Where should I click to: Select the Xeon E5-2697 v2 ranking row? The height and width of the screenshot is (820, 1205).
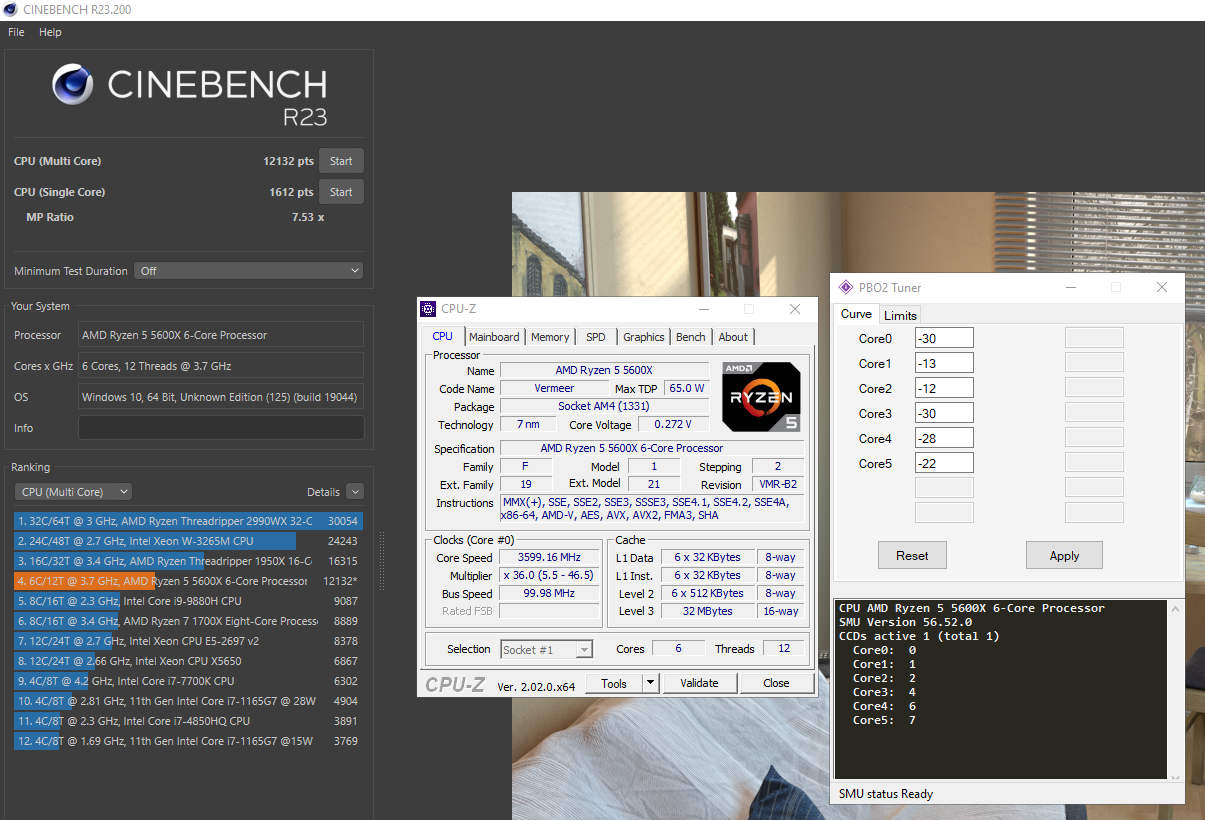pyautogui.click(x=188, y=641)
